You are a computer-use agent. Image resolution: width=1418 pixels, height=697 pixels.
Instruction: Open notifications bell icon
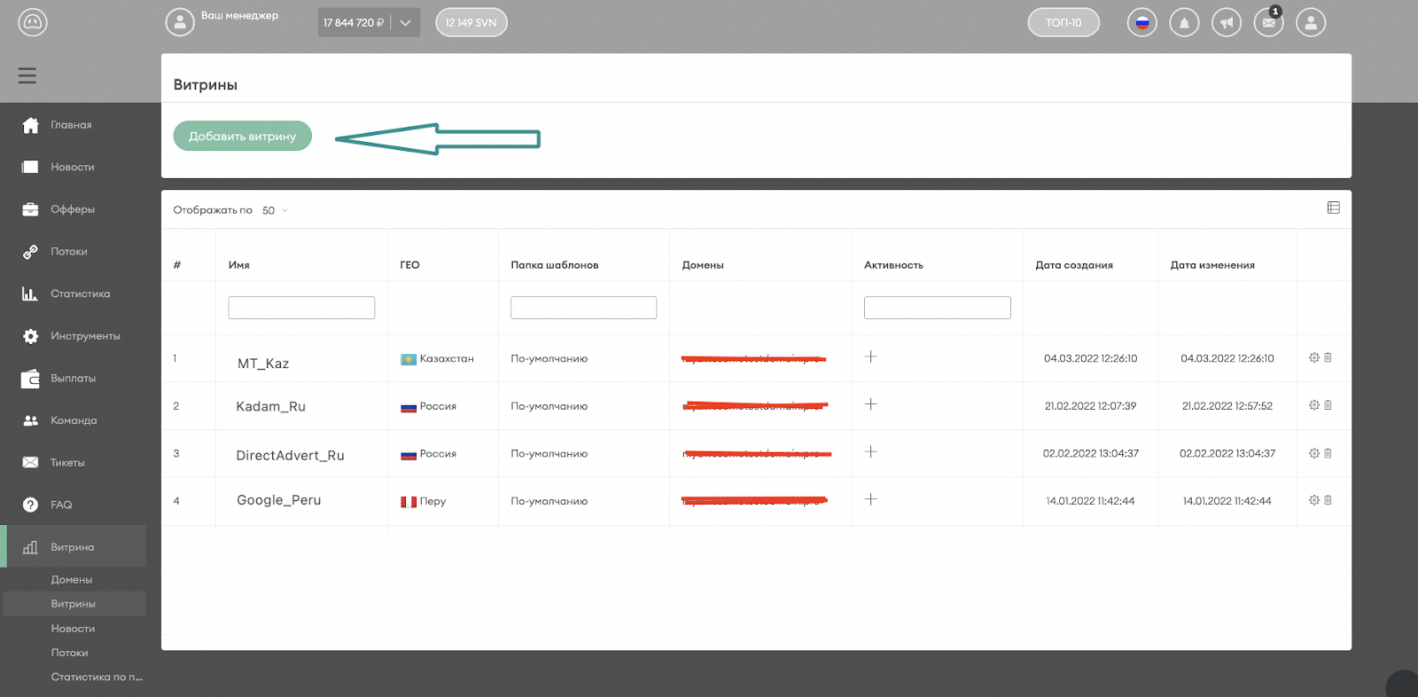point(1184,22)
